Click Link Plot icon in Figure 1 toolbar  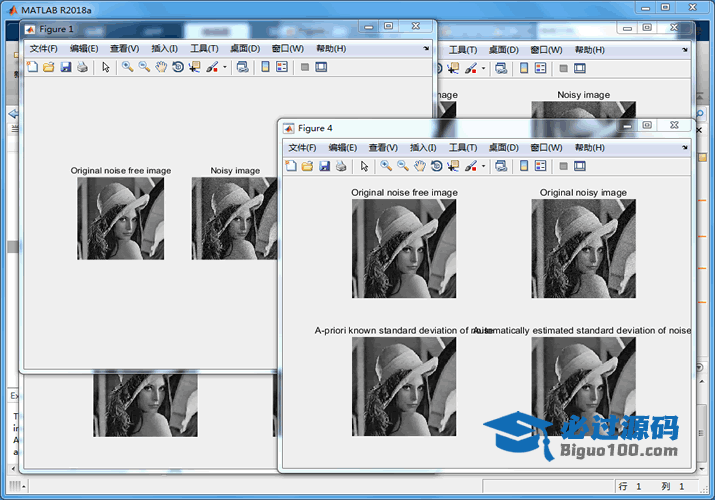pyautogui.click(x=242, y=67)
